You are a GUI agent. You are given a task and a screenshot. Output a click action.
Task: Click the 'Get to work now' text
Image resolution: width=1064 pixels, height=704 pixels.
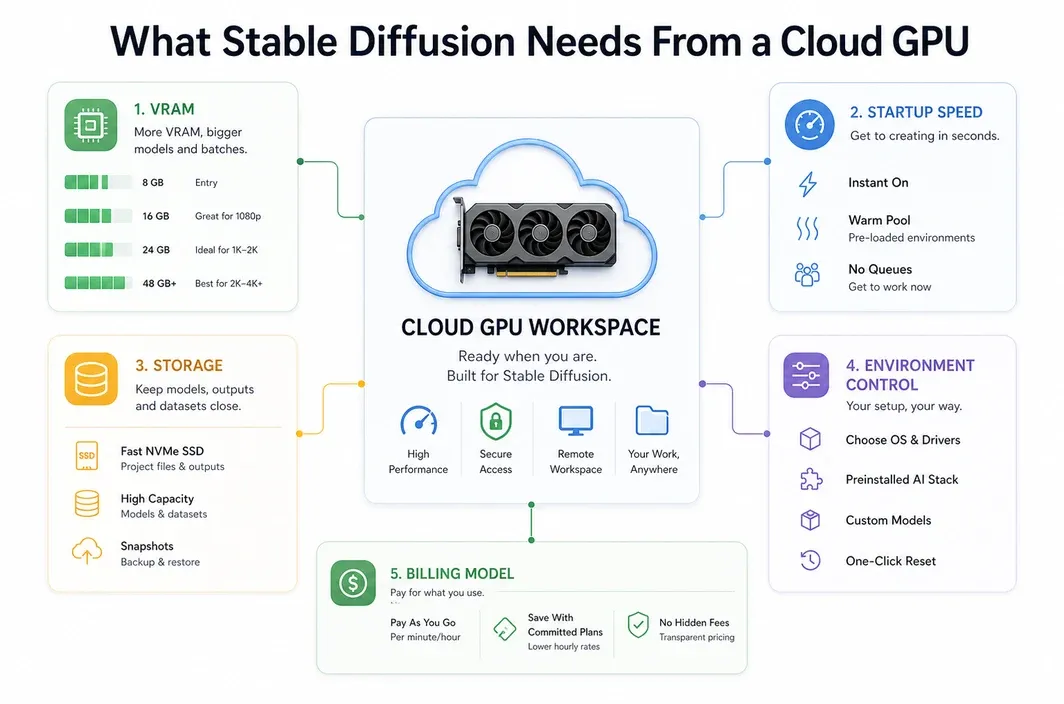(x=890, y=286)
